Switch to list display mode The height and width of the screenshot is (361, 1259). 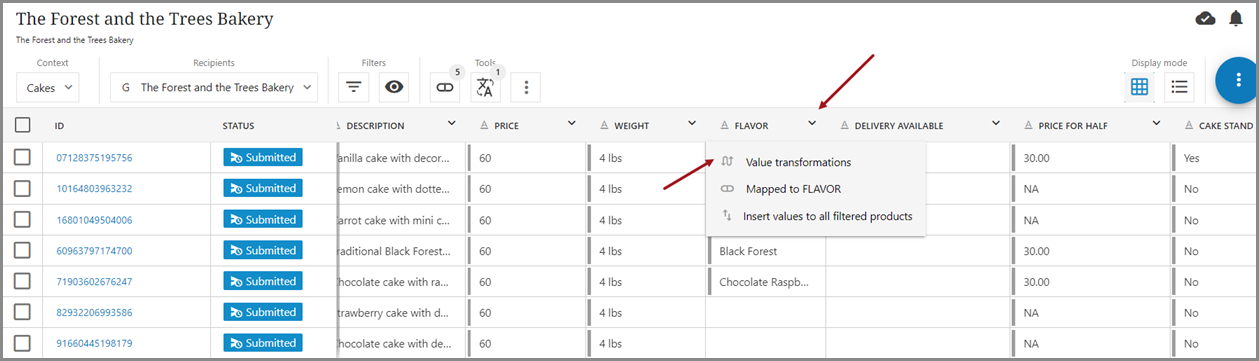pyautogui.click(x=1179, y=87)
